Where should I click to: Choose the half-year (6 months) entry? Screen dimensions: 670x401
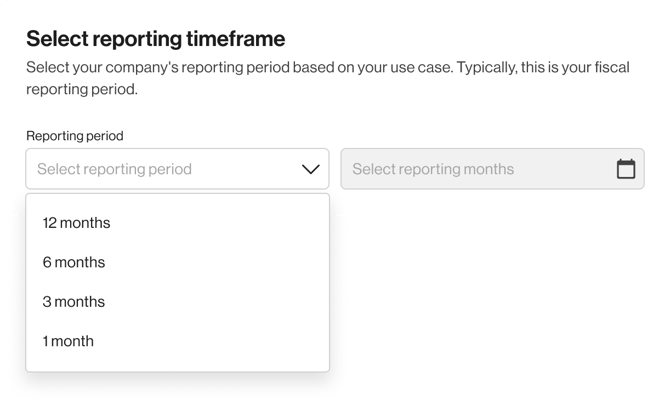(74, 262)
